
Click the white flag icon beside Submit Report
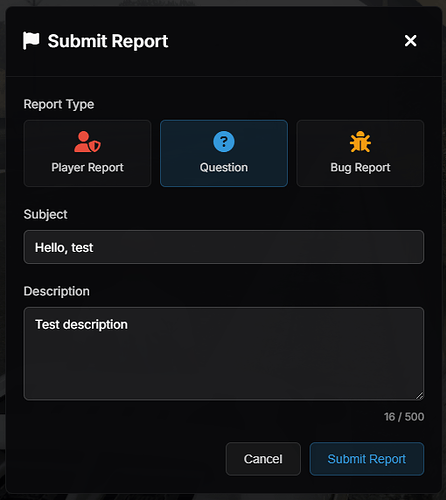[31, 41]
